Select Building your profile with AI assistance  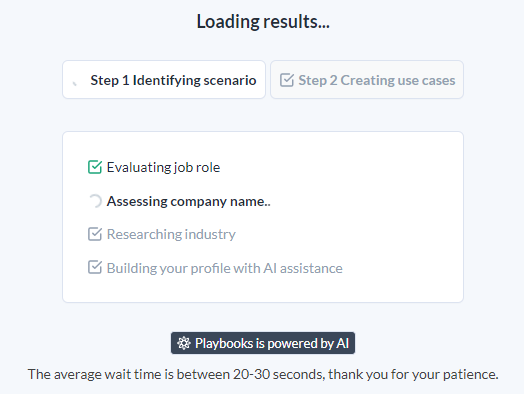coord(225,268)
